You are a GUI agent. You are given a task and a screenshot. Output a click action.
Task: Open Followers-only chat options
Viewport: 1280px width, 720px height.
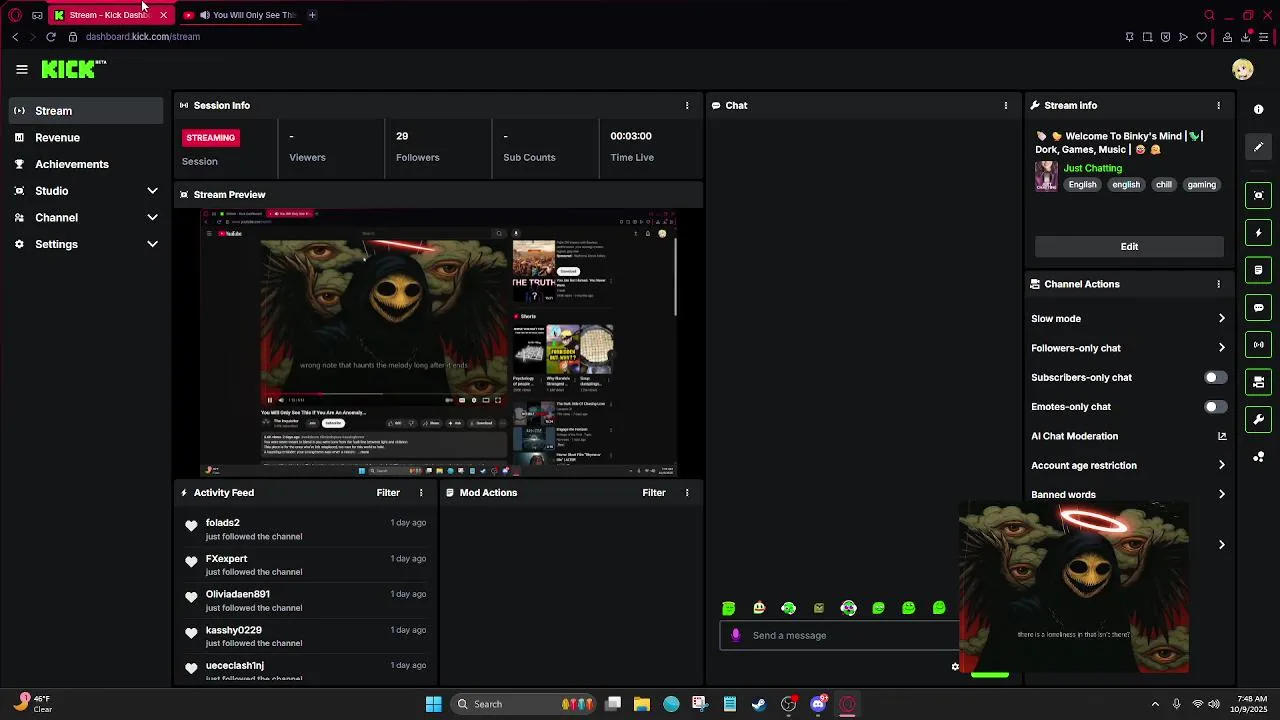click(1128, 348)
